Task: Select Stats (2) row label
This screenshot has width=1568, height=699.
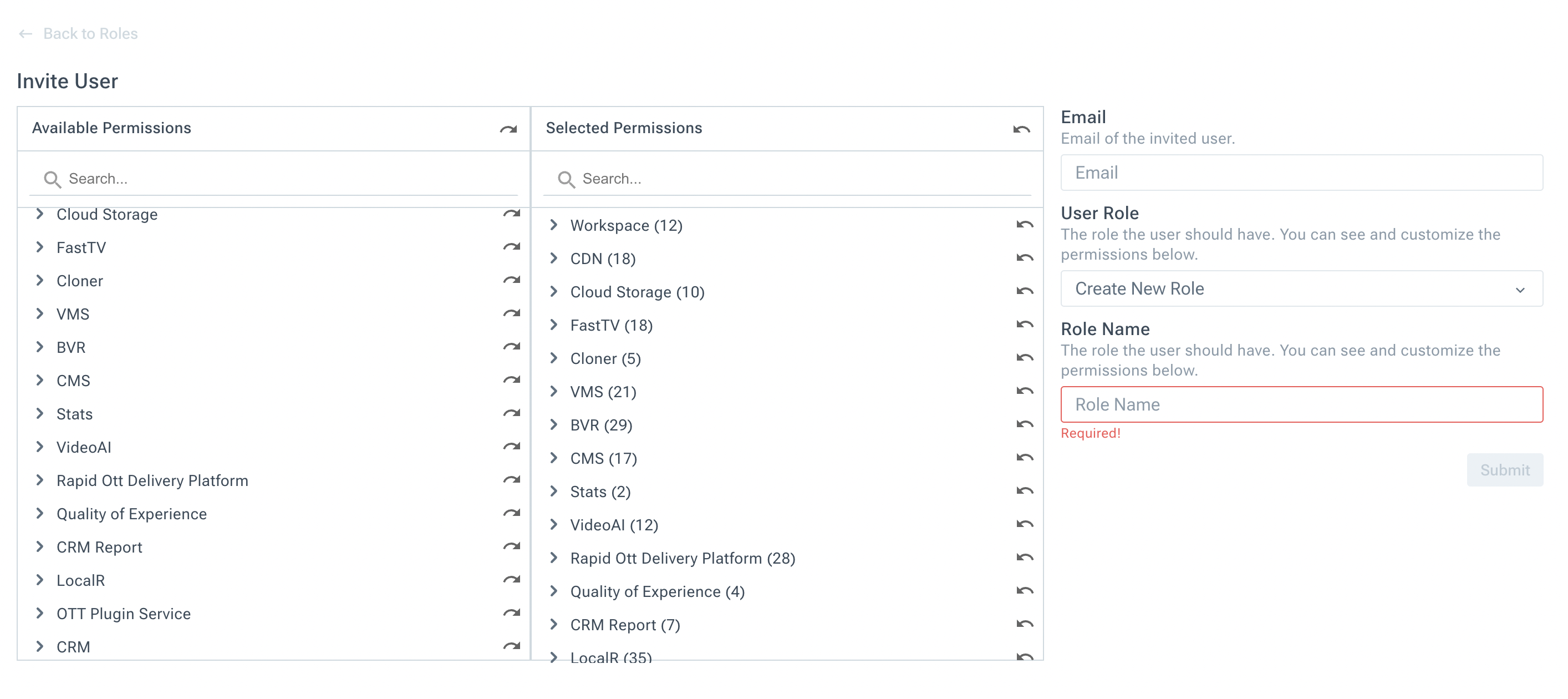Action: [x=600, y=492]
